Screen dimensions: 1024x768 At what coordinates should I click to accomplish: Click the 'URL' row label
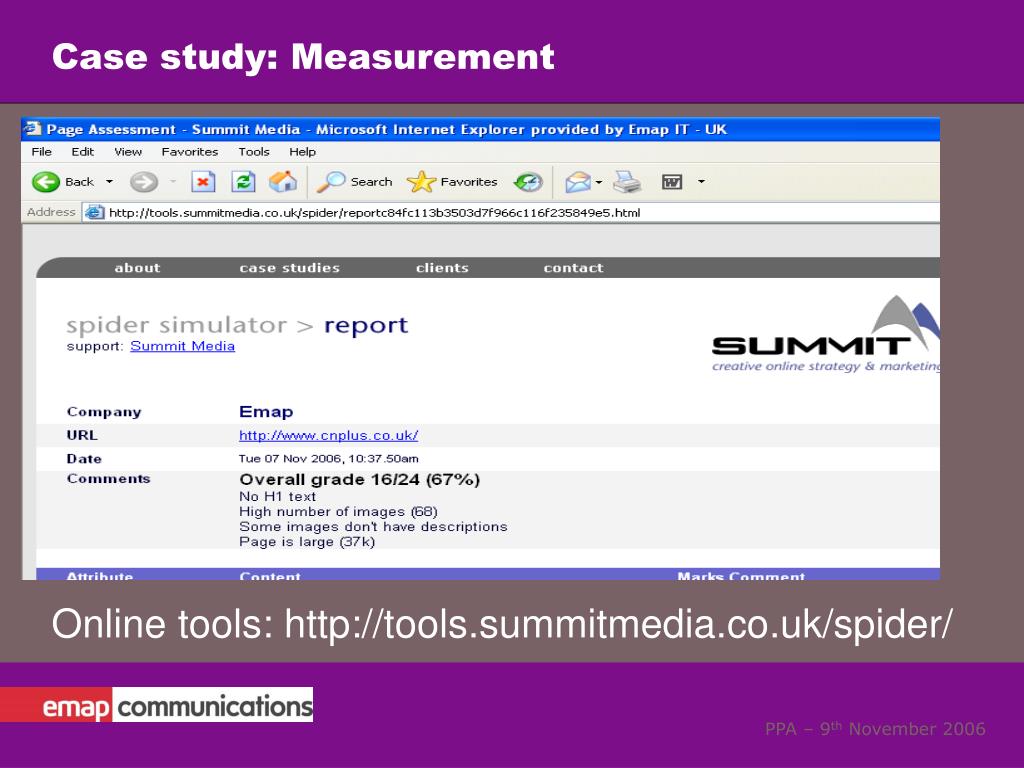(82, 436)
